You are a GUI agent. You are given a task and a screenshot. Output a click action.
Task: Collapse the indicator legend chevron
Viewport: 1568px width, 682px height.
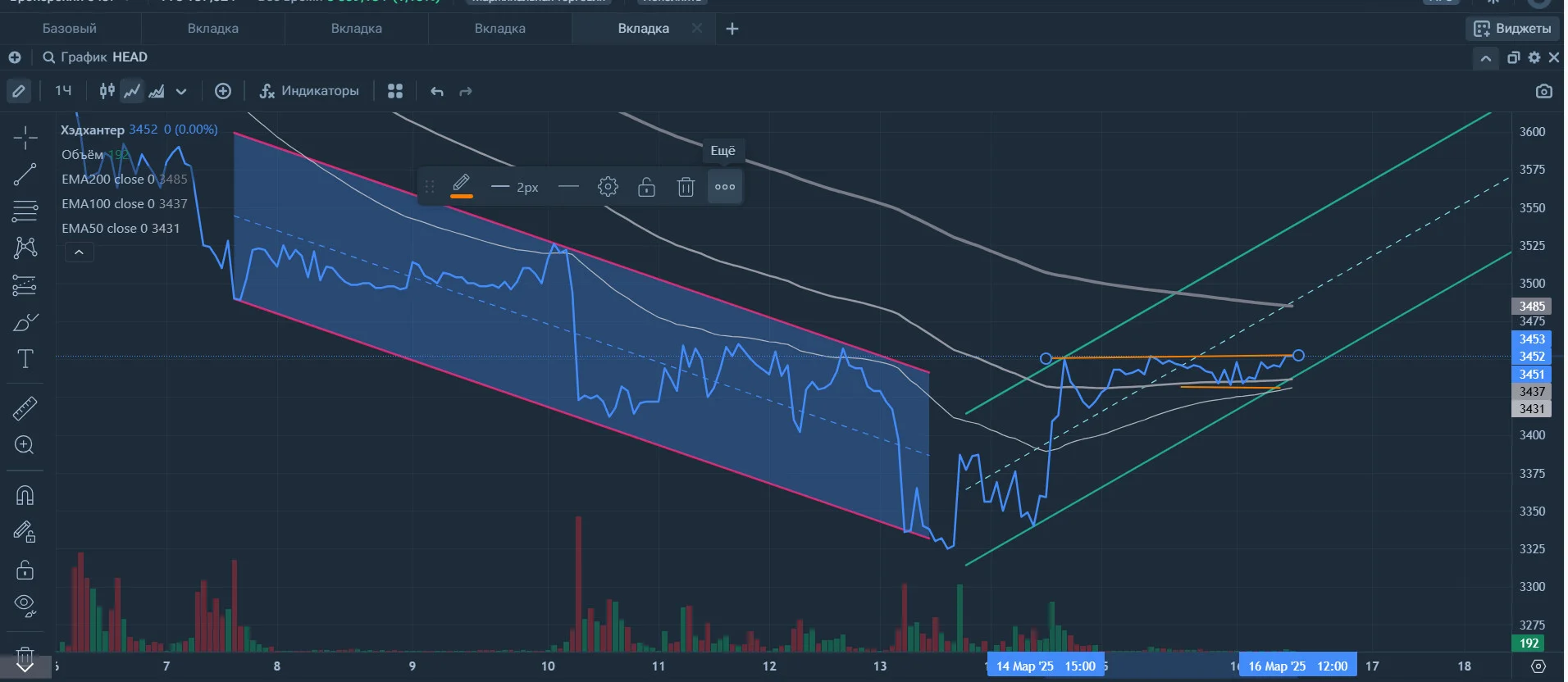pos(80,252)
